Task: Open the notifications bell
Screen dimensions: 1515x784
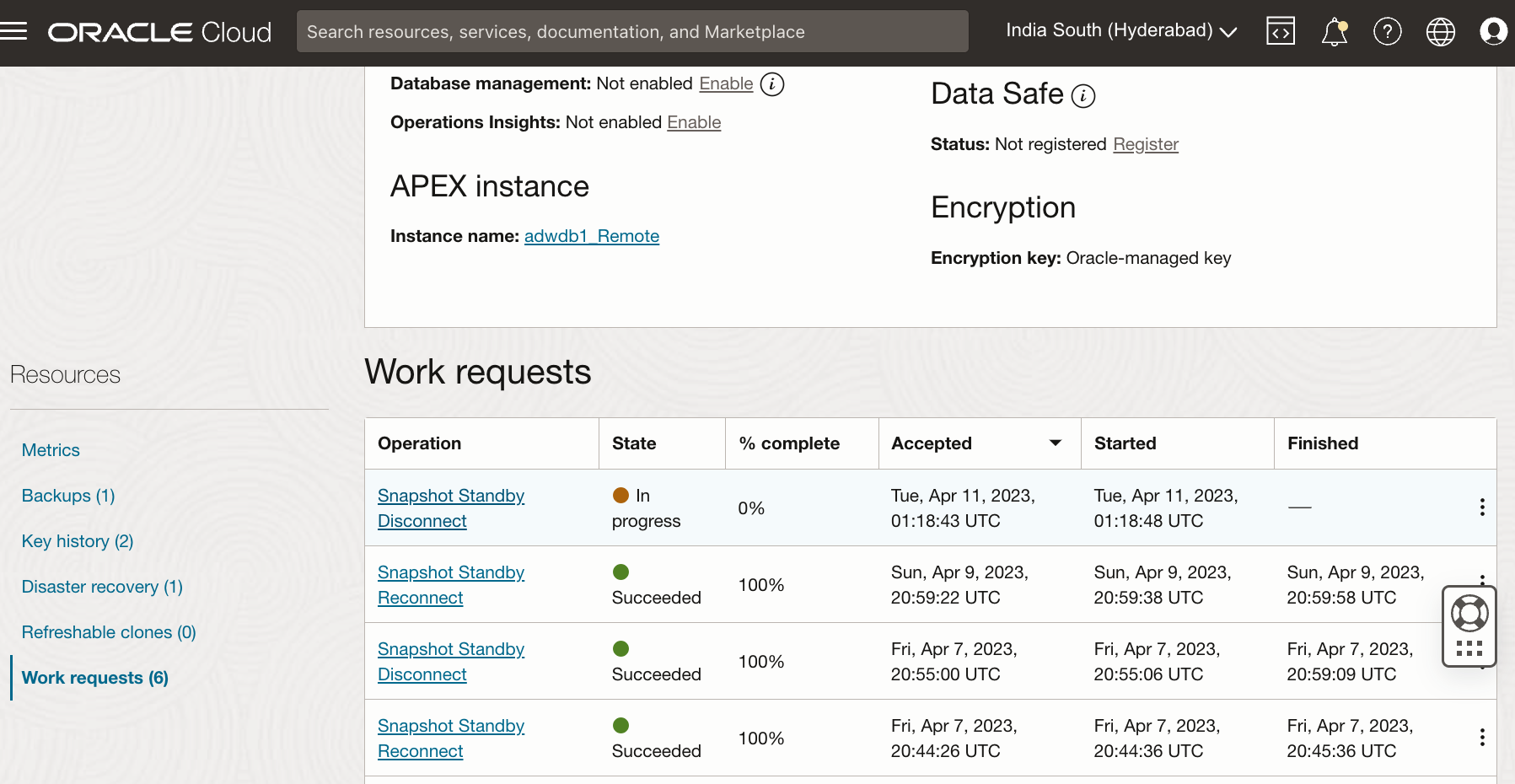Action: (x=1334, y=31)
